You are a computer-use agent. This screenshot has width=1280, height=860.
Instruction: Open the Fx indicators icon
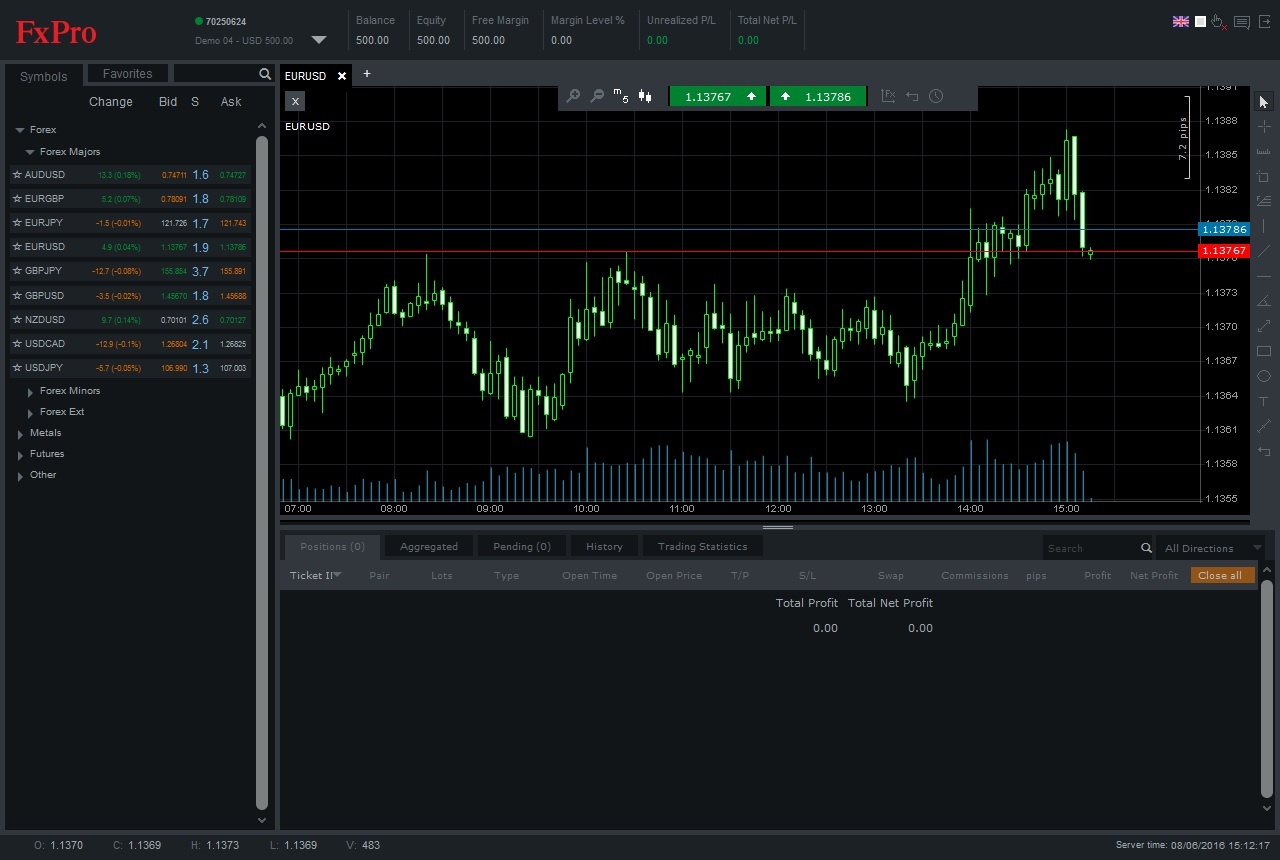888,96
